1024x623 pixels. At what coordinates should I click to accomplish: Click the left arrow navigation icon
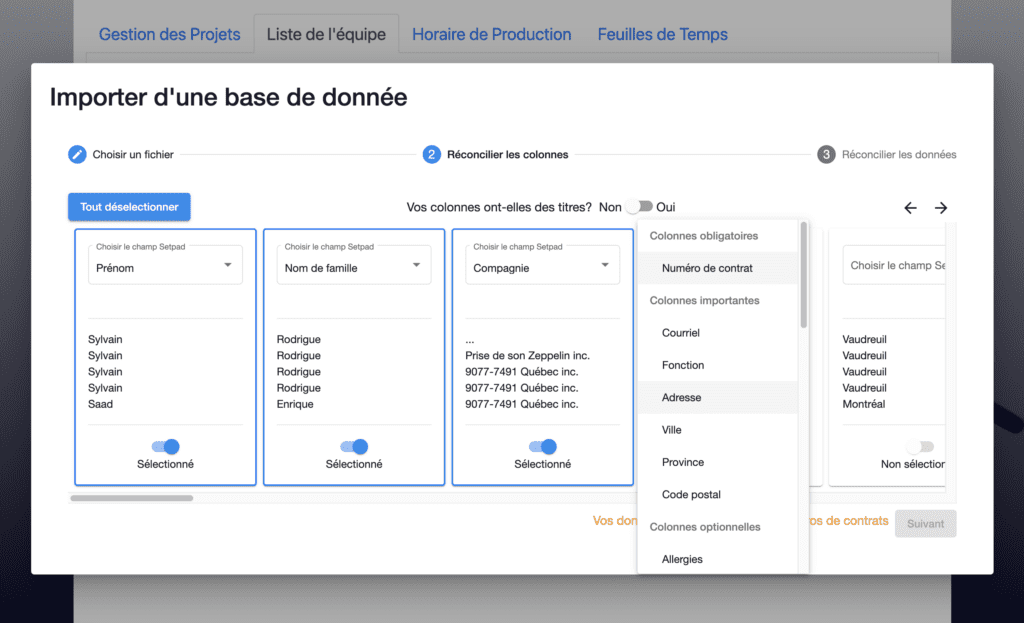pos(910,208)
